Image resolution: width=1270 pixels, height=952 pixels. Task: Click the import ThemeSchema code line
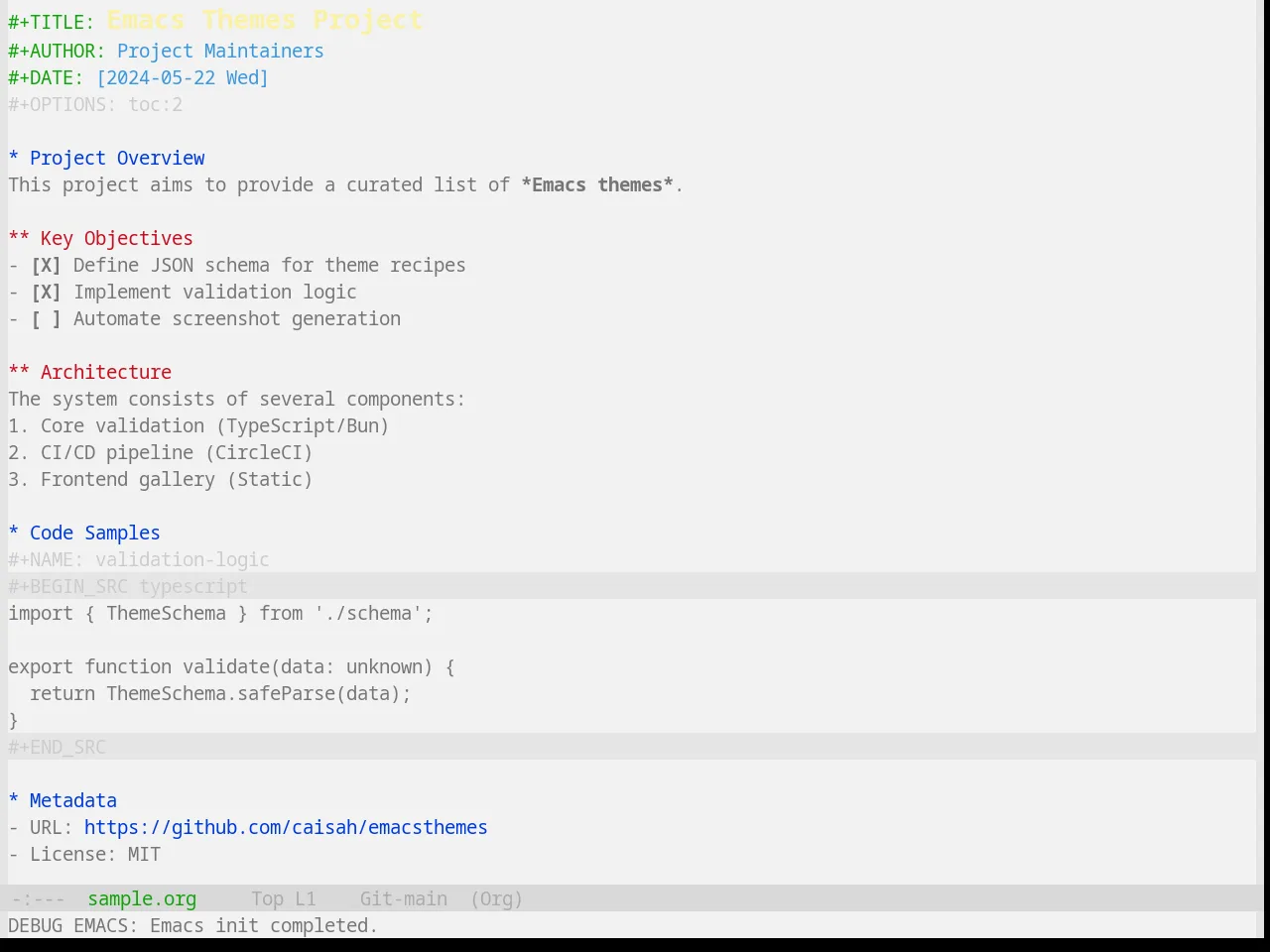coord(220,613)
